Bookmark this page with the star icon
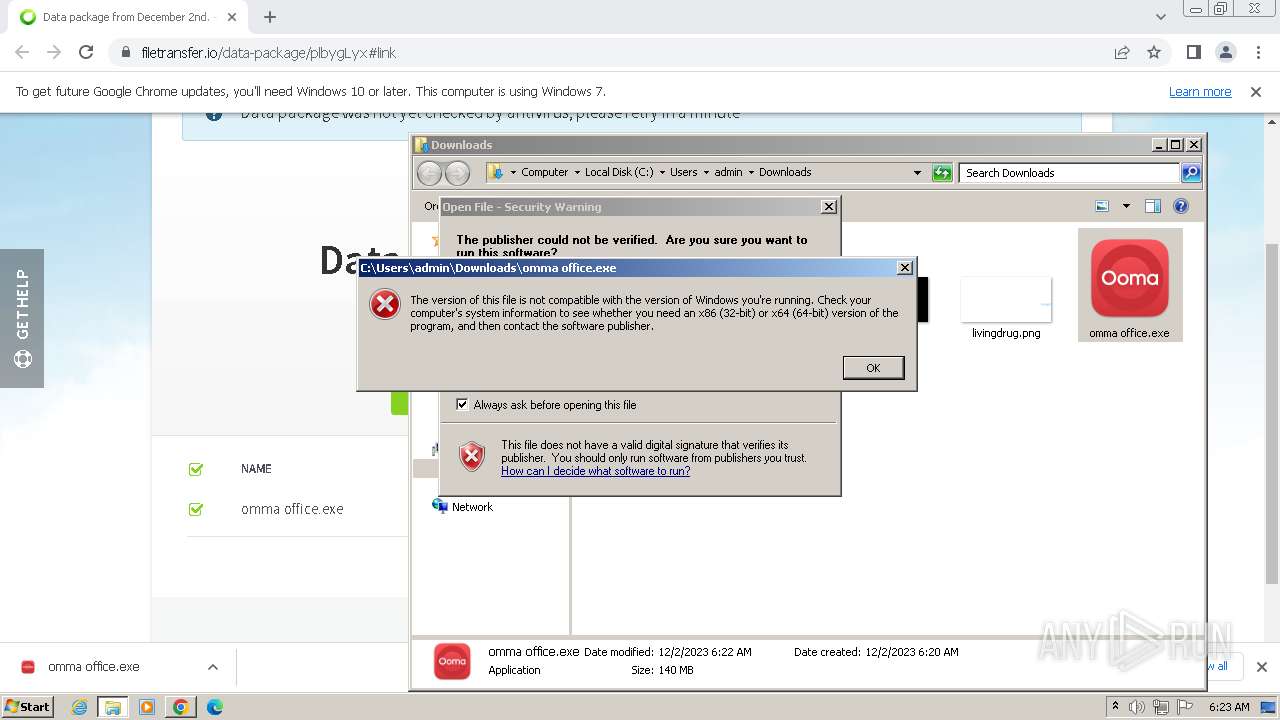Viewport: 1280px width, 720px height. click(x=1154, y=52)
